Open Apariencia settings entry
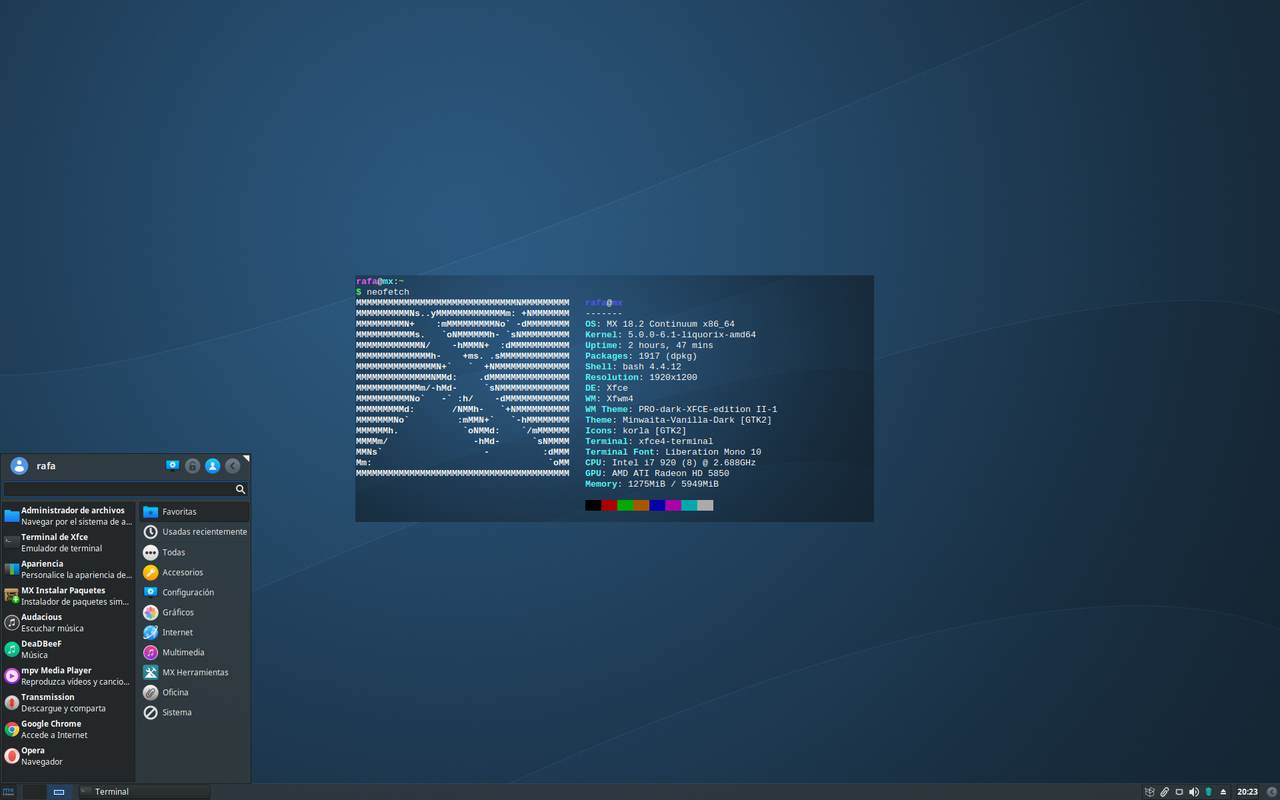Image resolution: width=1280 pixels, height=800 pixels. coord(68,569)
